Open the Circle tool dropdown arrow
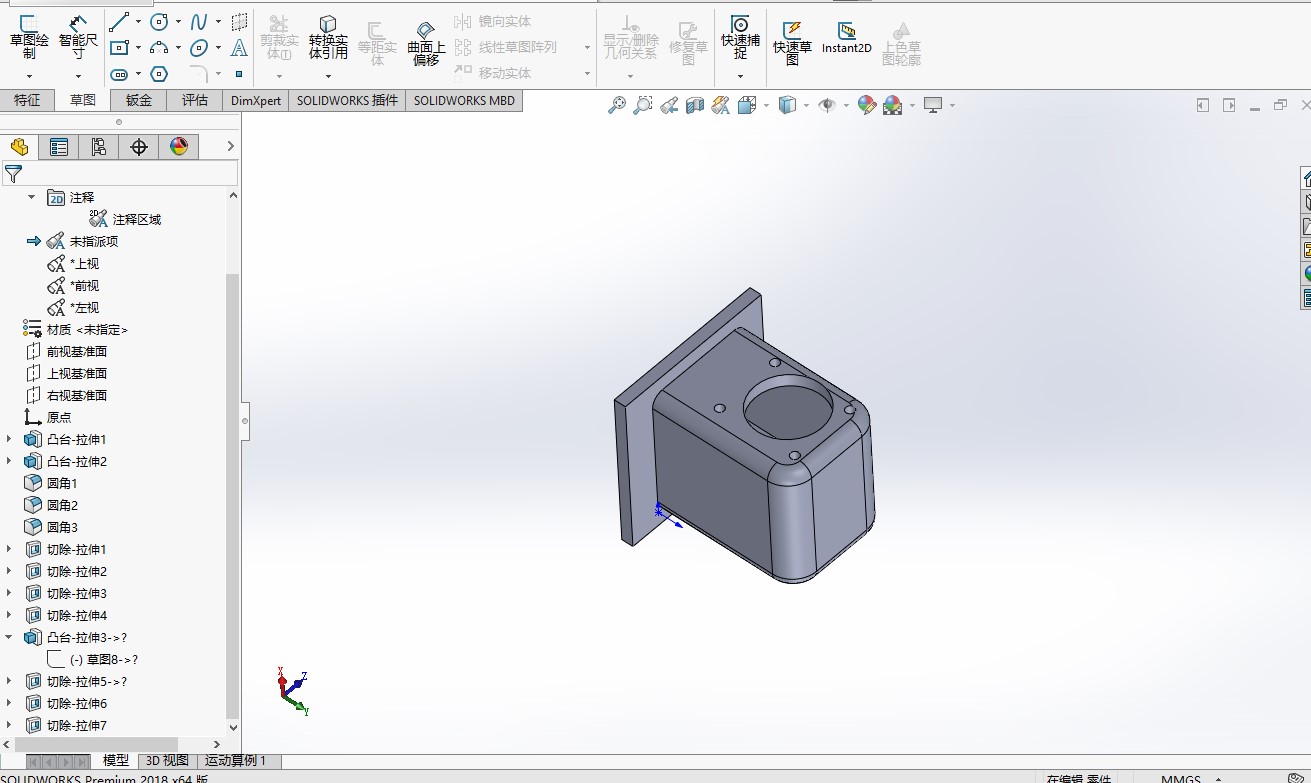1311x783 pixels. [x=178, y=22]
